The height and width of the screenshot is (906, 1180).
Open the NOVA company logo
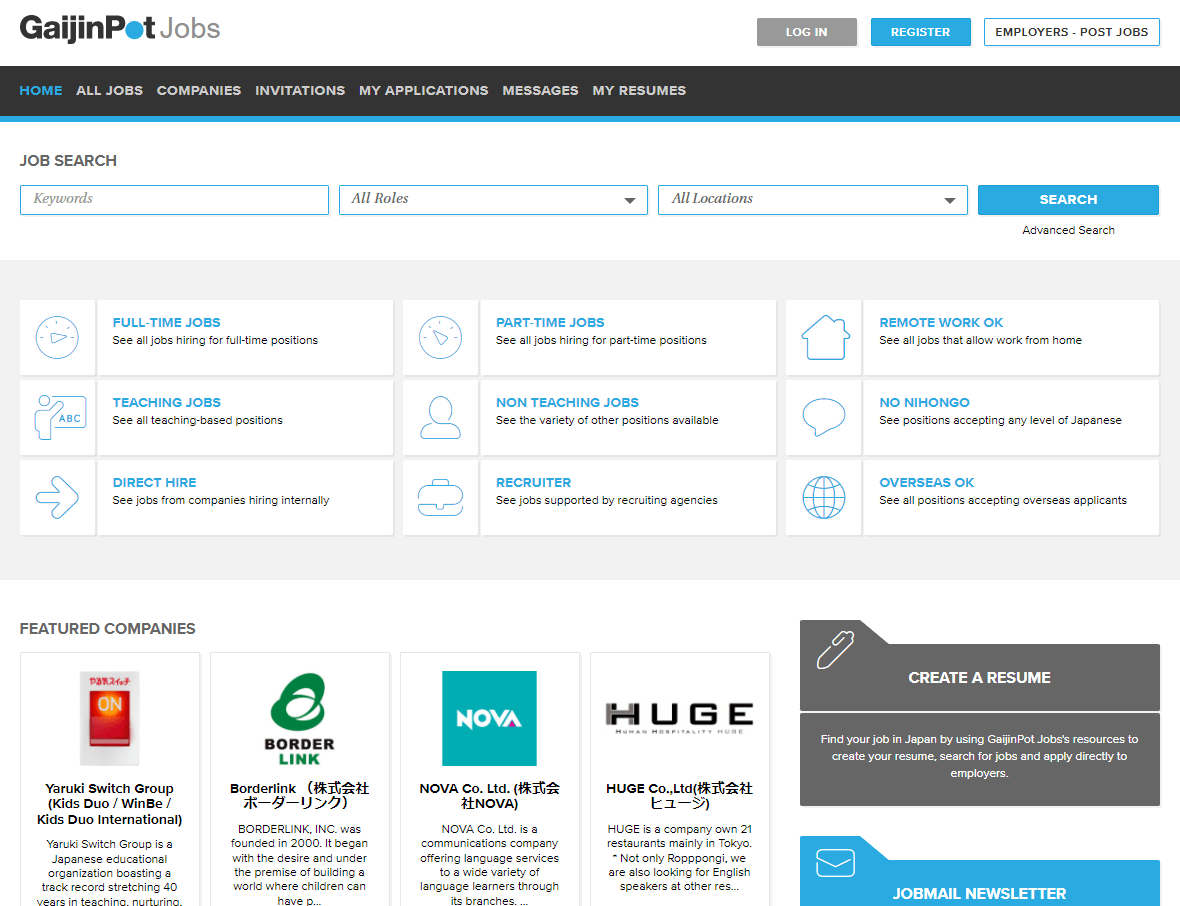[489, 718]
